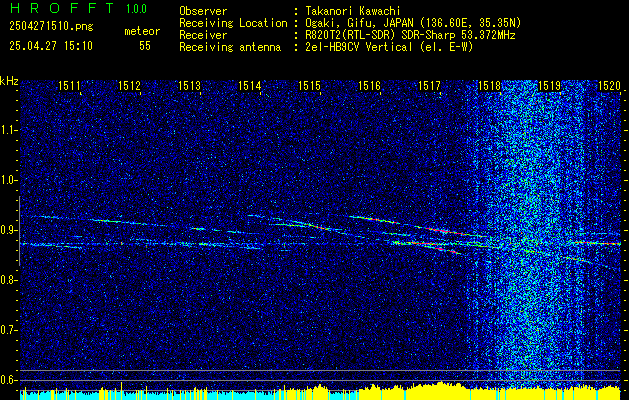This screenshot has height=400, width=629.
Task: Select the filename 2504271510.png
Action: 51,27
